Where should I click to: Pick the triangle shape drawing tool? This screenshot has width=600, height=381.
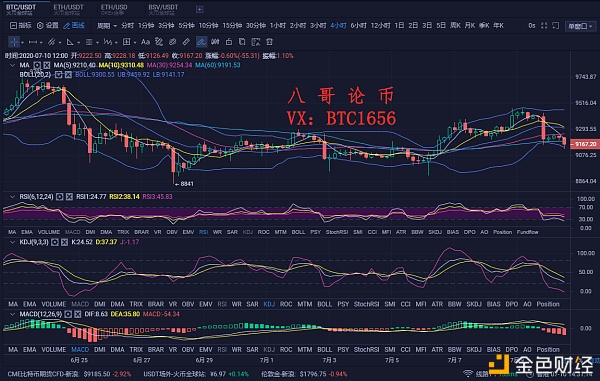click(70, 42)
